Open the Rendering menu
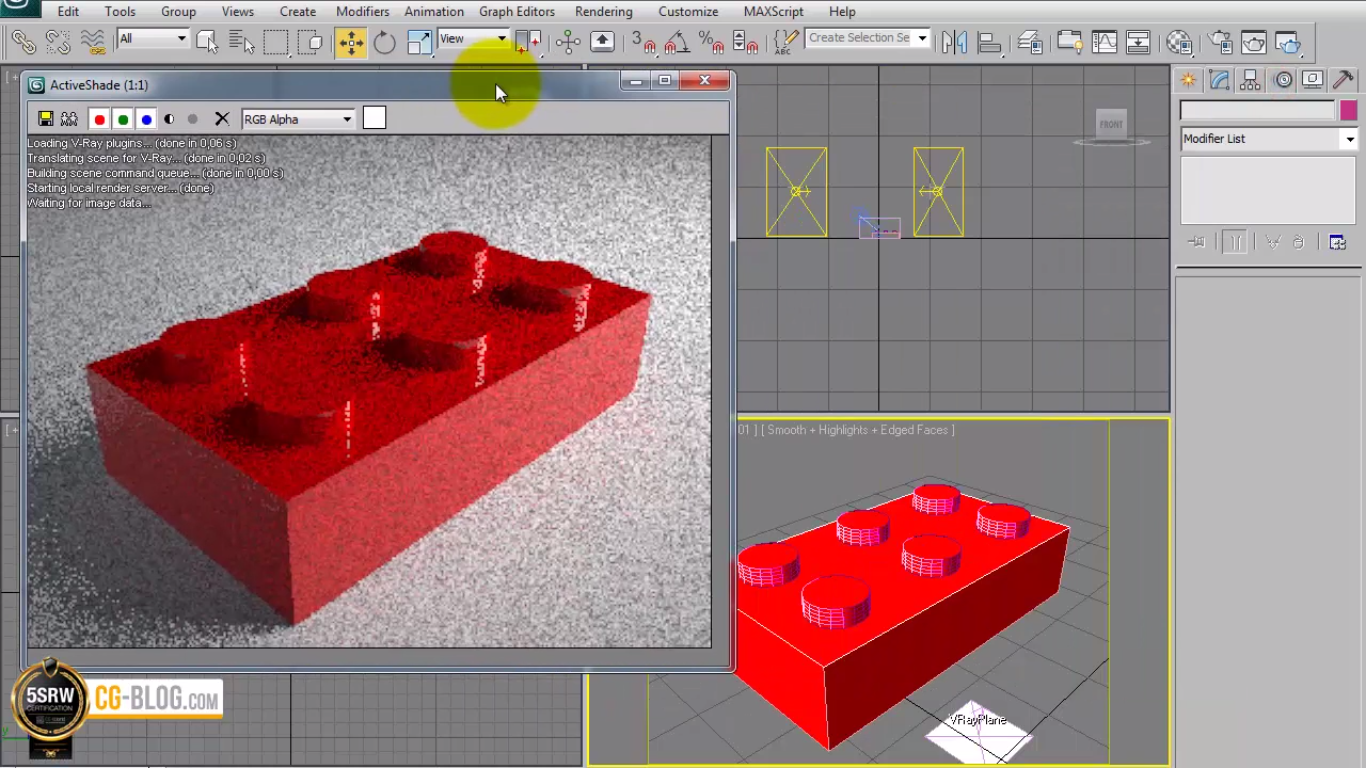The width and height of the screenshot is (1366, 768). (604, 12)
